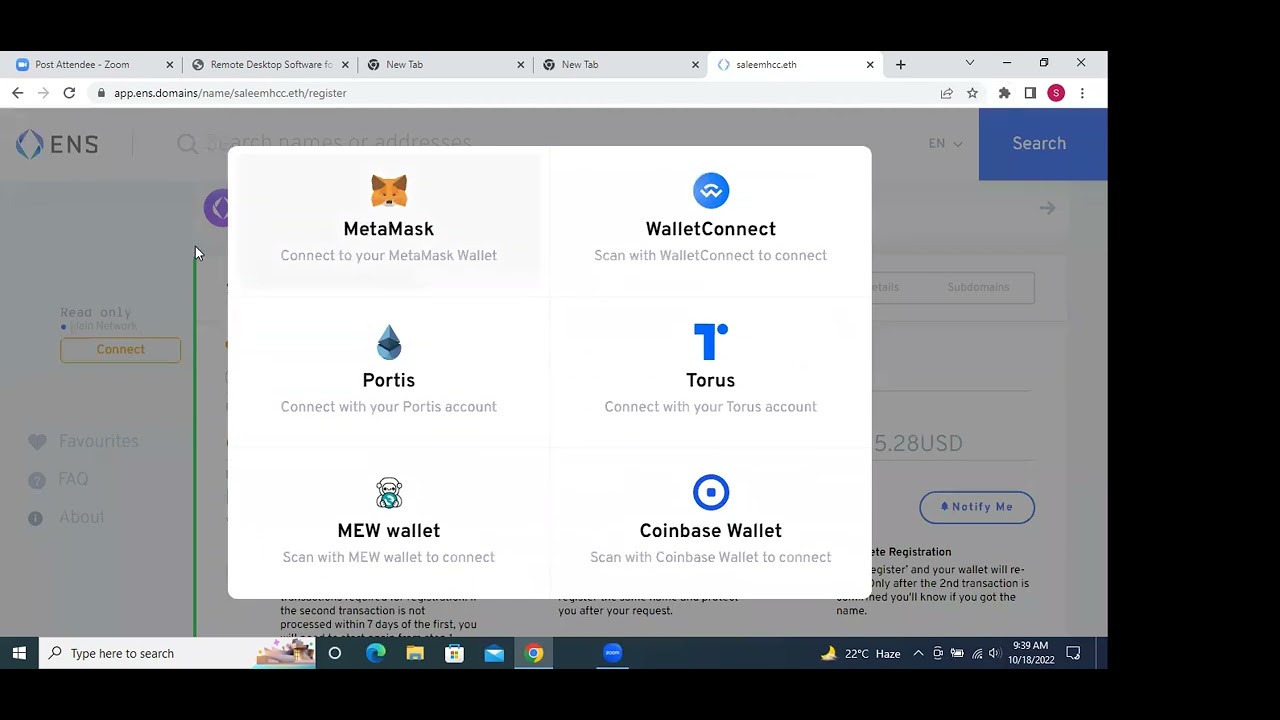Screen dimensions: 1280x720
Task: Click 'Connect to your MetaMask Wallet' text
Action: 389,256
